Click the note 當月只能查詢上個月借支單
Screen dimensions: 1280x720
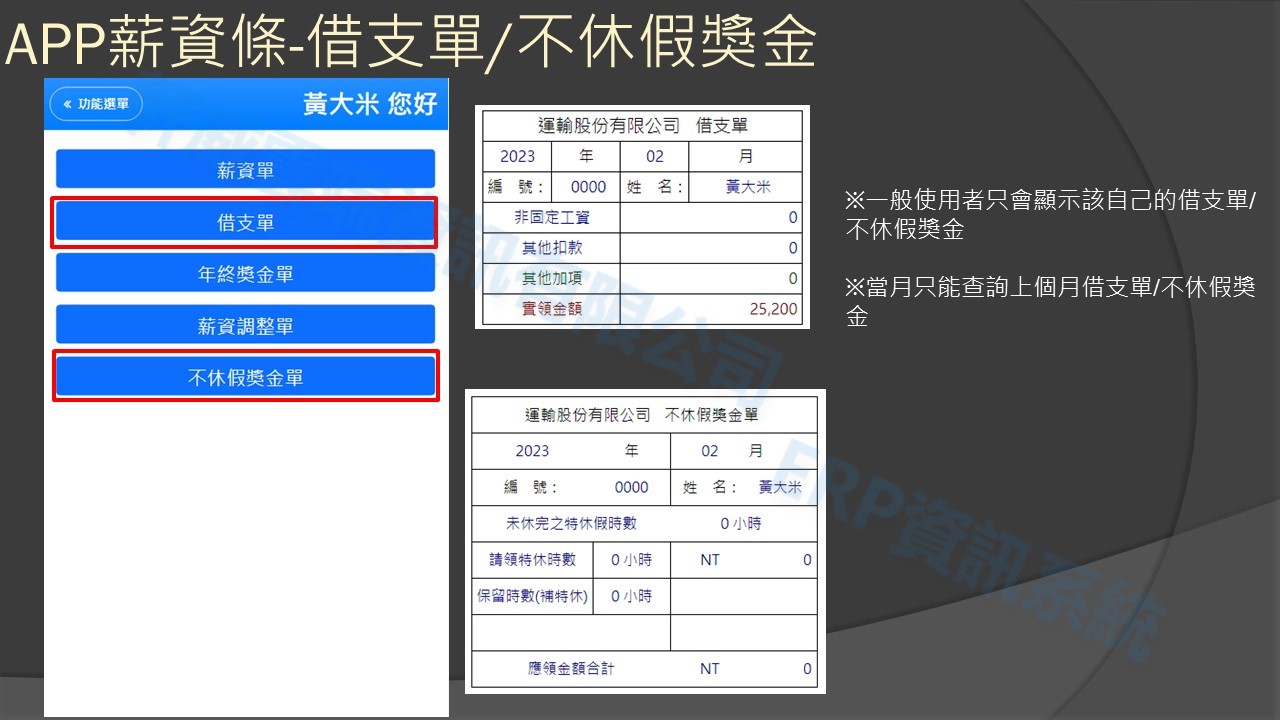tap(1050, 302)
